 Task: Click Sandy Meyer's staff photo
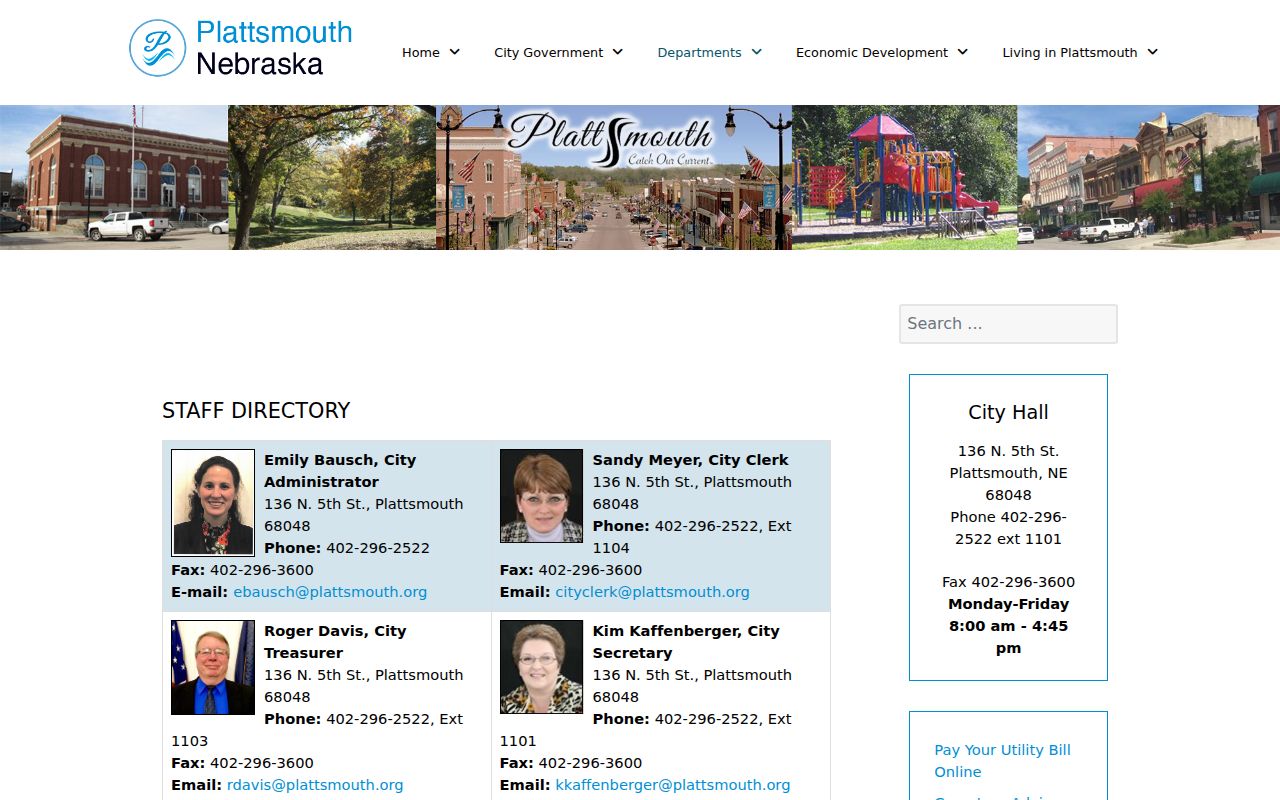click(541, 496)
